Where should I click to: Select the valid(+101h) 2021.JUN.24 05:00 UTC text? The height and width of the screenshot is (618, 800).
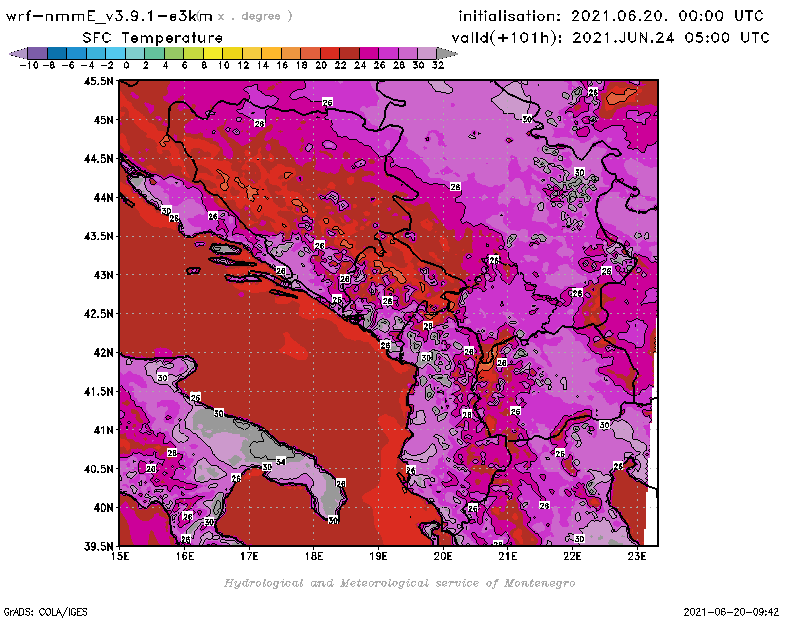(610, 38)
